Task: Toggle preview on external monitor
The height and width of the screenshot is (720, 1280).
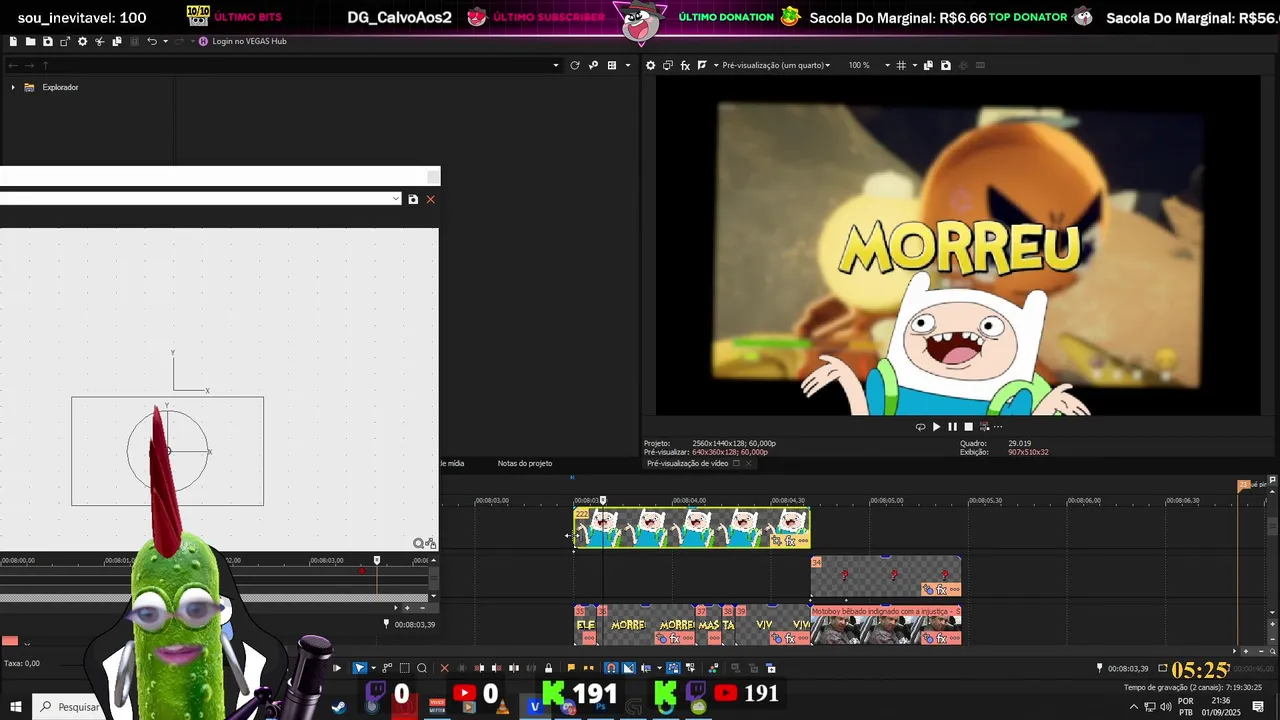Action: coord(668,65)
